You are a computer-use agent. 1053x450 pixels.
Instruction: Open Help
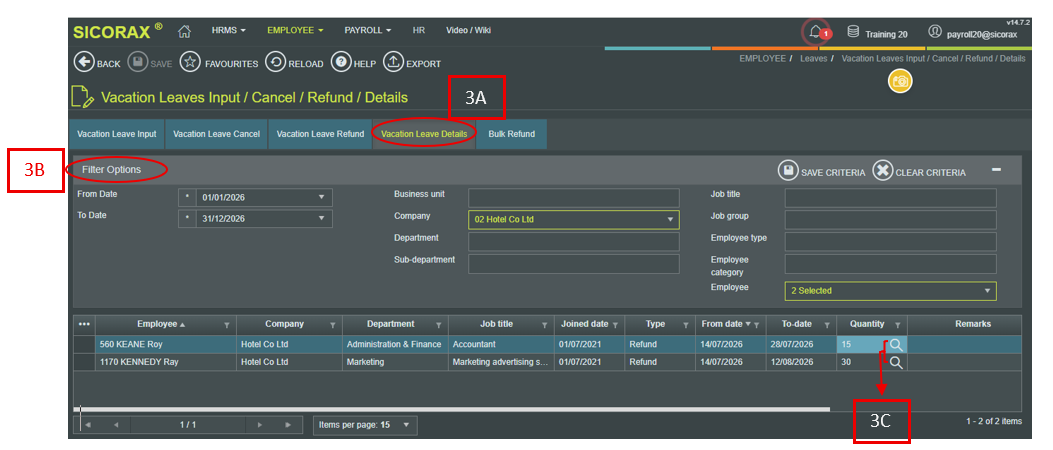341,62
